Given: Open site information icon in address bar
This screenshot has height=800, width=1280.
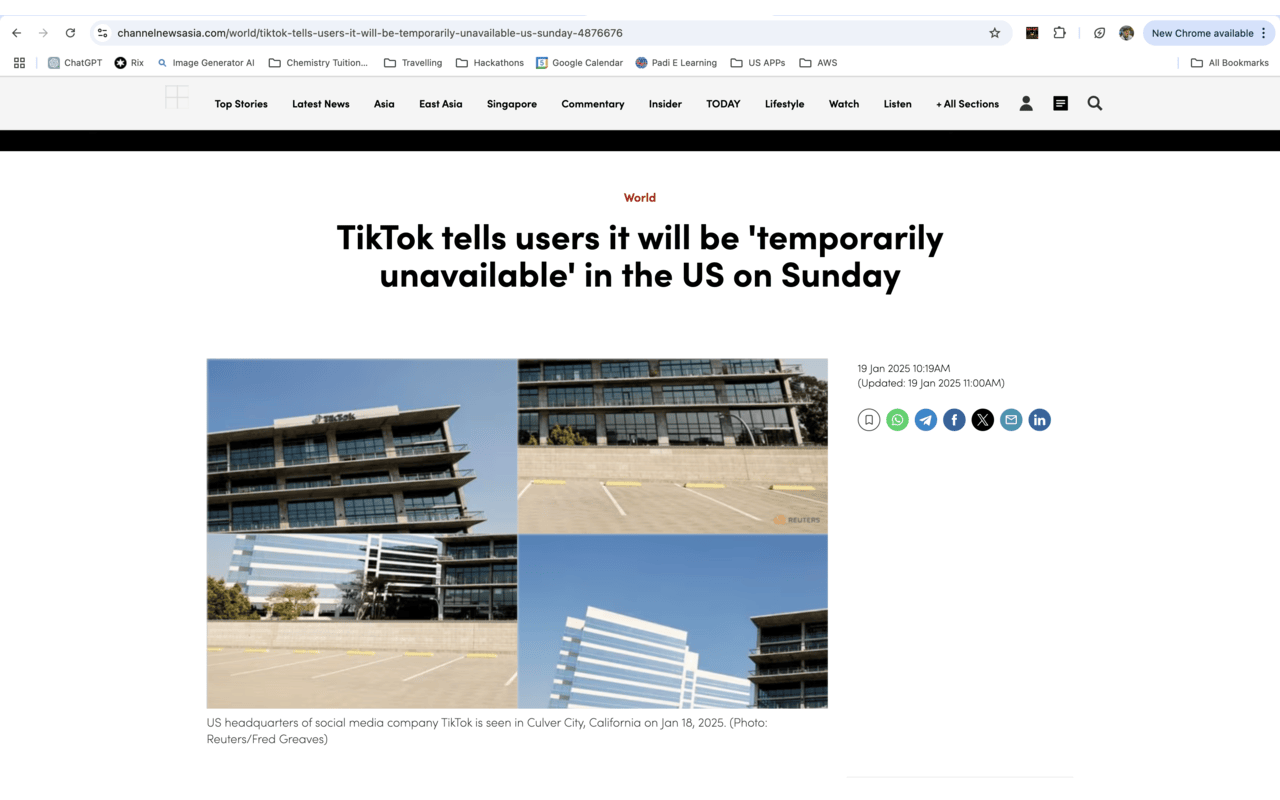Looking at the screenshot, I should [102, 33].
